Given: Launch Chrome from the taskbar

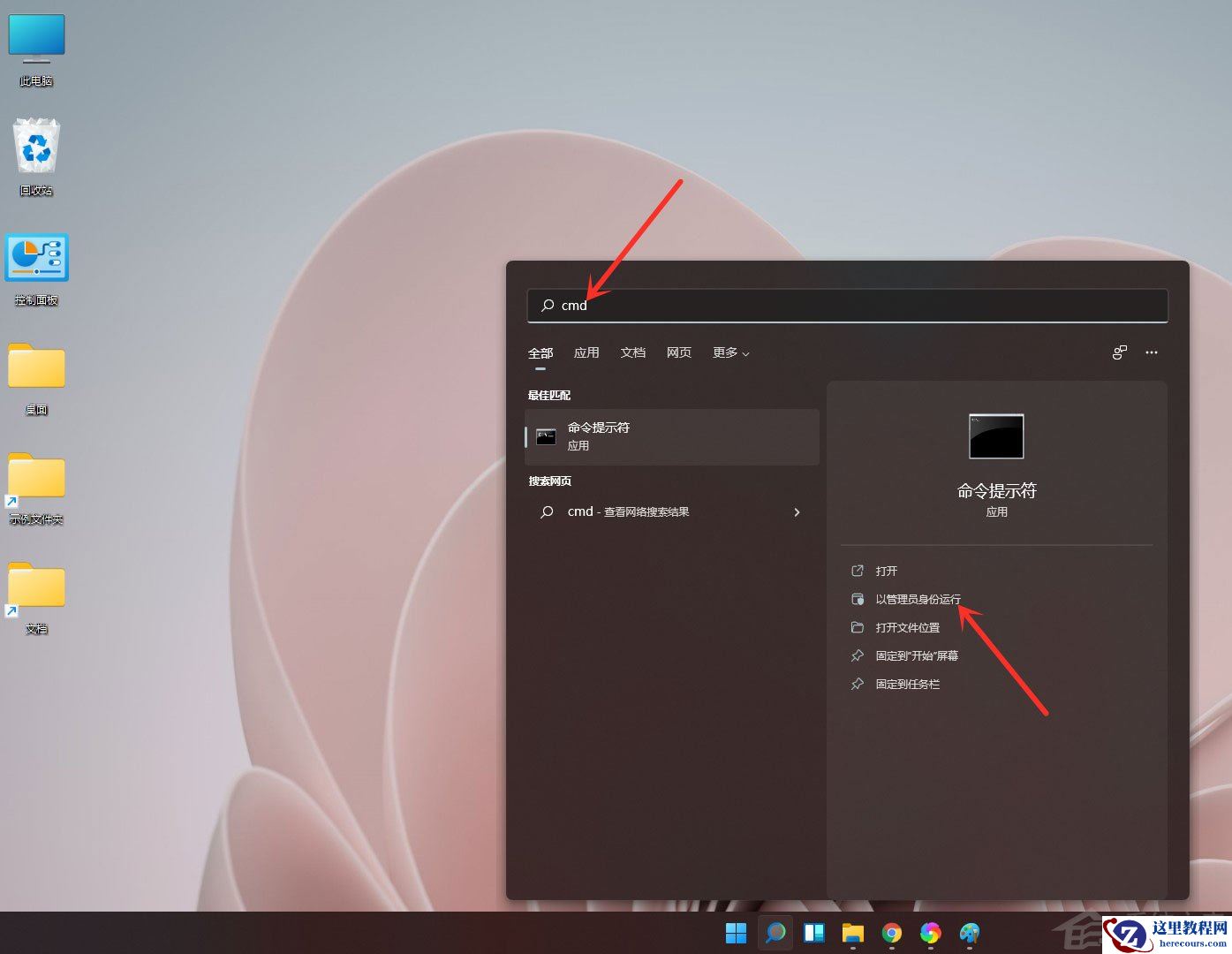Looking at the screenshot, I should [891, 933].
